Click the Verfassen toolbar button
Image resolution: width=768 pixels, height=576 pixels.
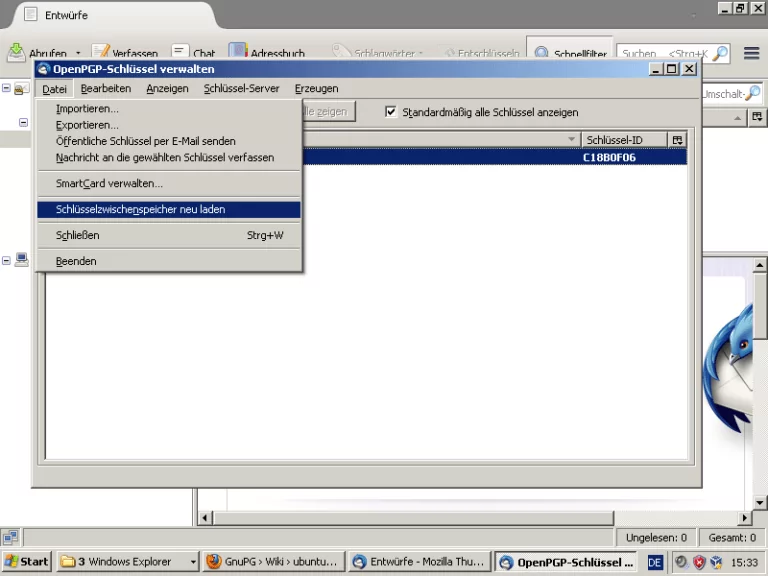tap(125, 52)
